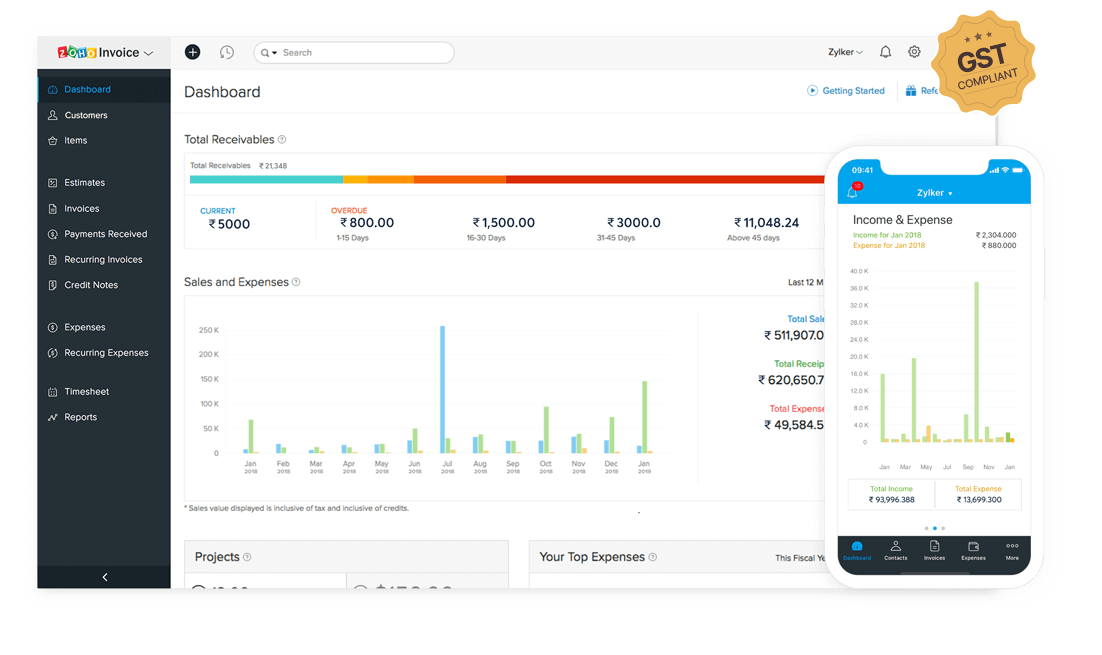The image size is (1102, 655).
Task: Click in the Search input field
Action: coord(354,53)
